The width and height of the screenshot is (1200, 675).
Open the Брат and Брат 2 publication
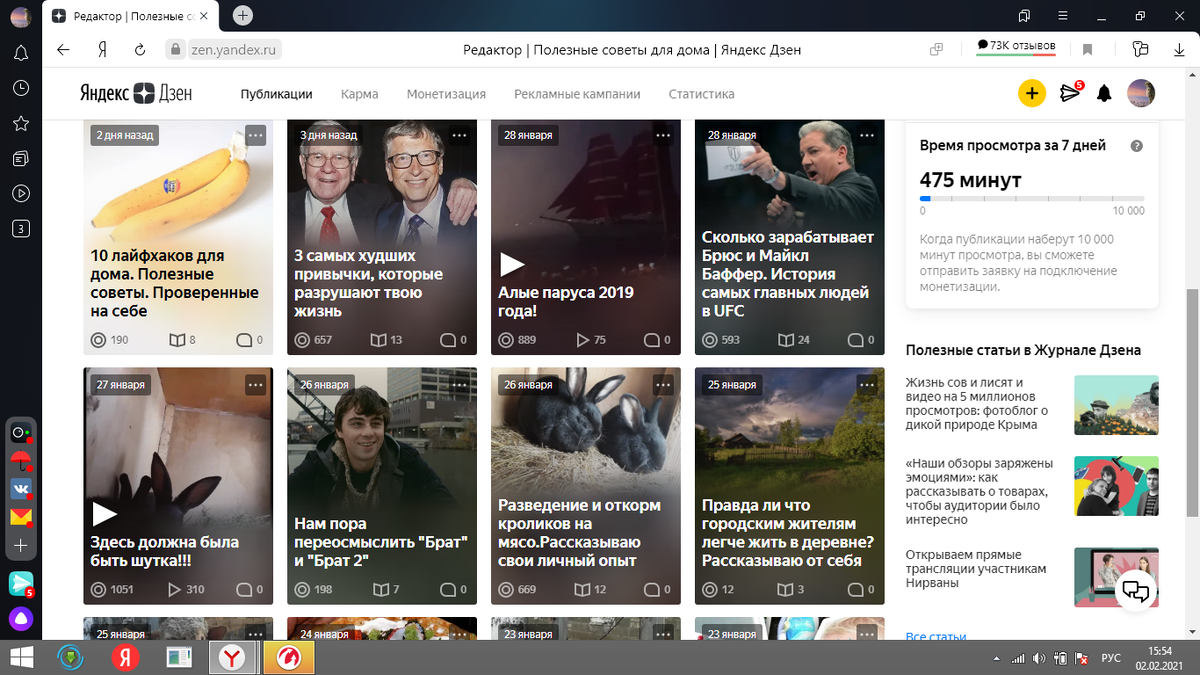tap(381, 486)
